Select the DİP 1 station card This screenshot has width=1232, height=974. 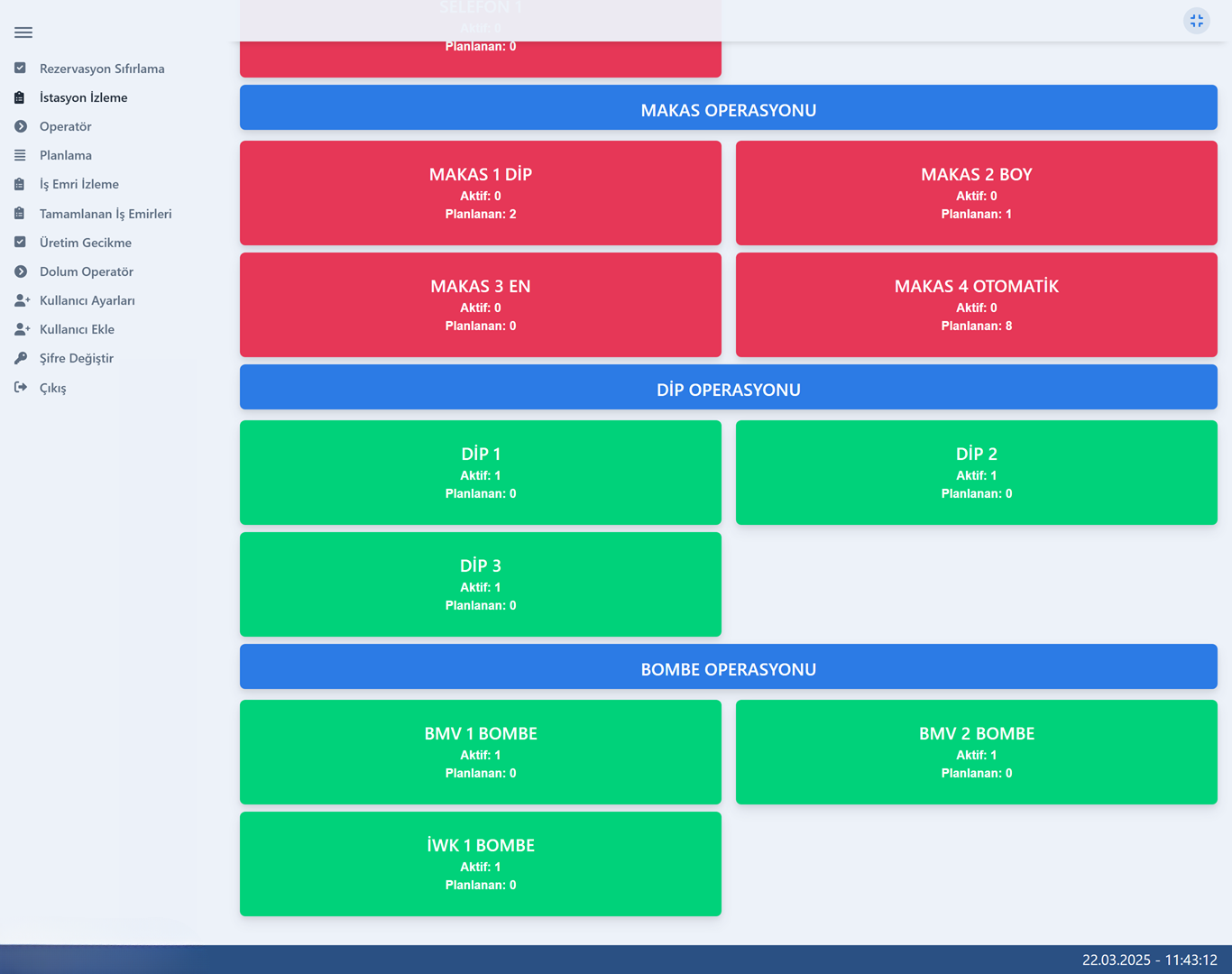tap(481, 473)
